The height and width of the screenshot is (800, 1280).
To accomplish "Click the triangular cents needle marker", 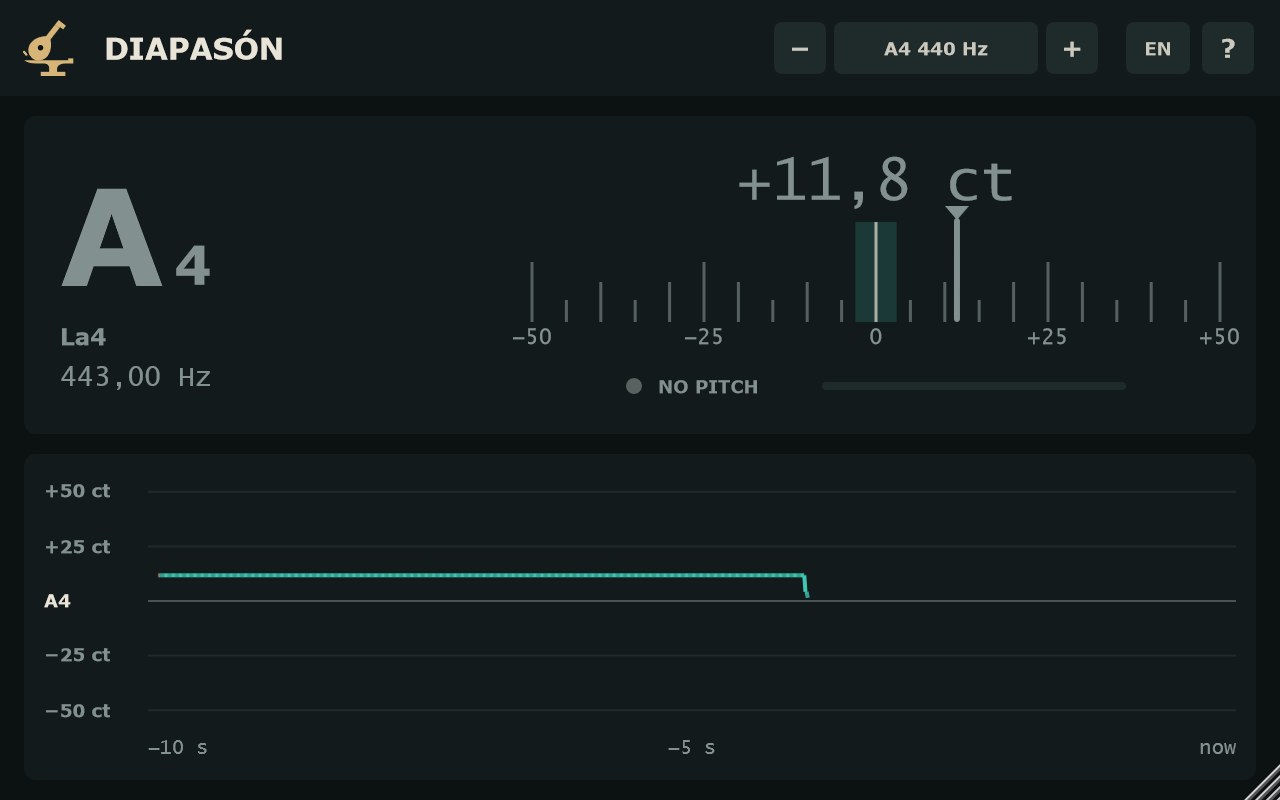I will pyautogui.click(x=957, y=212).
